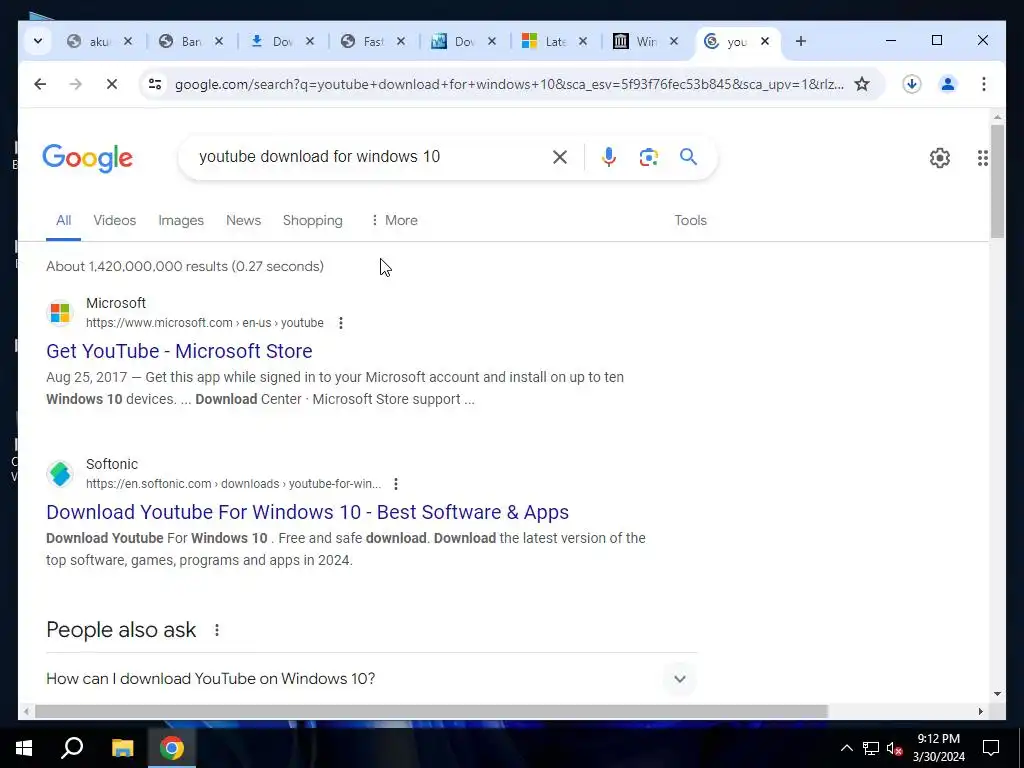The height and width of the screenshot is (768, 1024).
Task: Open the network tray icon
Action: (871, 748)
